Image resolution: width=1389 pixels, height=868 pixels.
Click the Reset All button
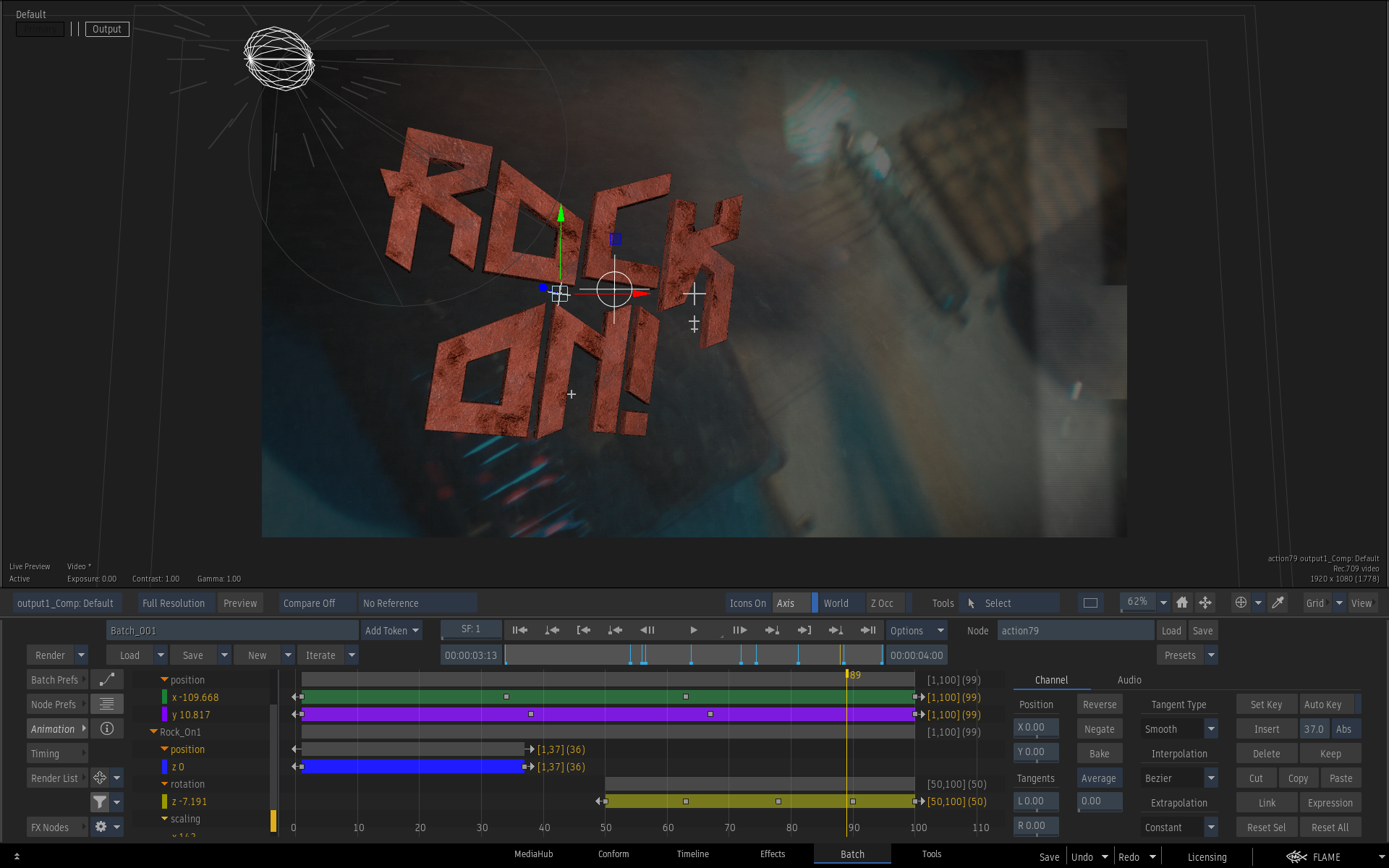pos(1330,827)
